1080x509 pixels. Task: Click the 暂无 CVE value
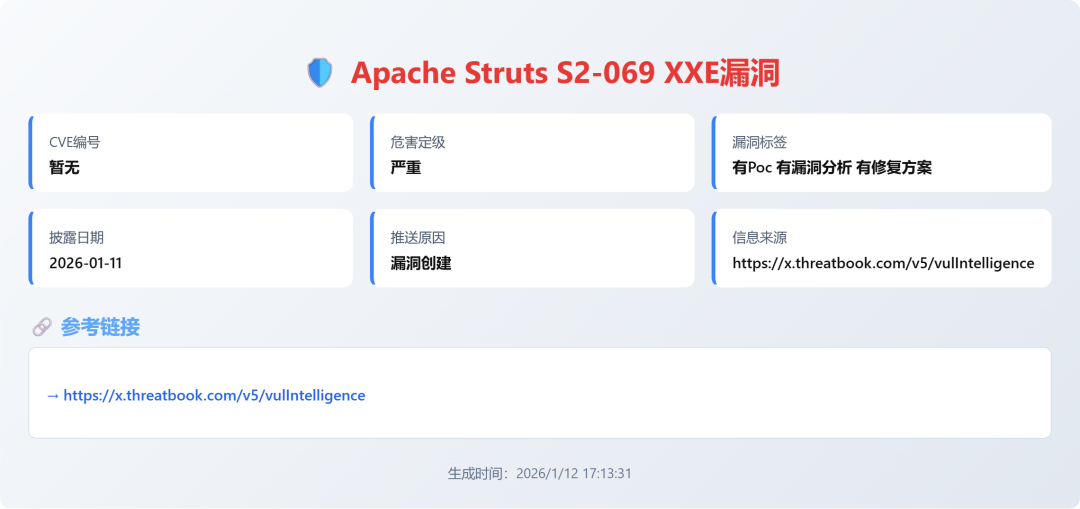[65, 167]
